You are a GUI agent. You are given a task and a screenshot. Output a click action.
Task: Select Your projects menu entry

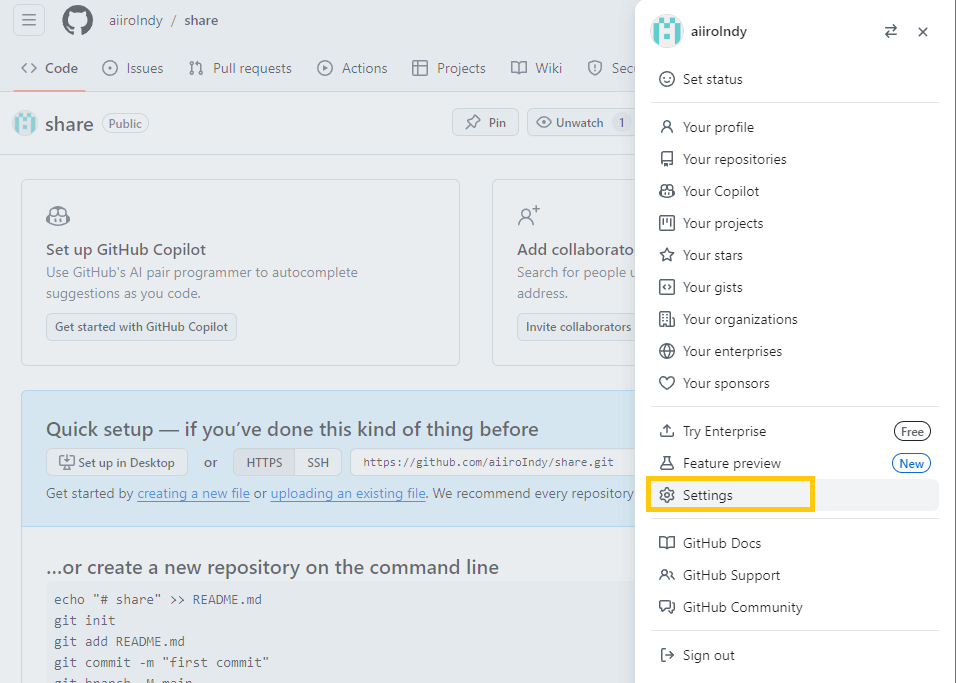(795, 223)
